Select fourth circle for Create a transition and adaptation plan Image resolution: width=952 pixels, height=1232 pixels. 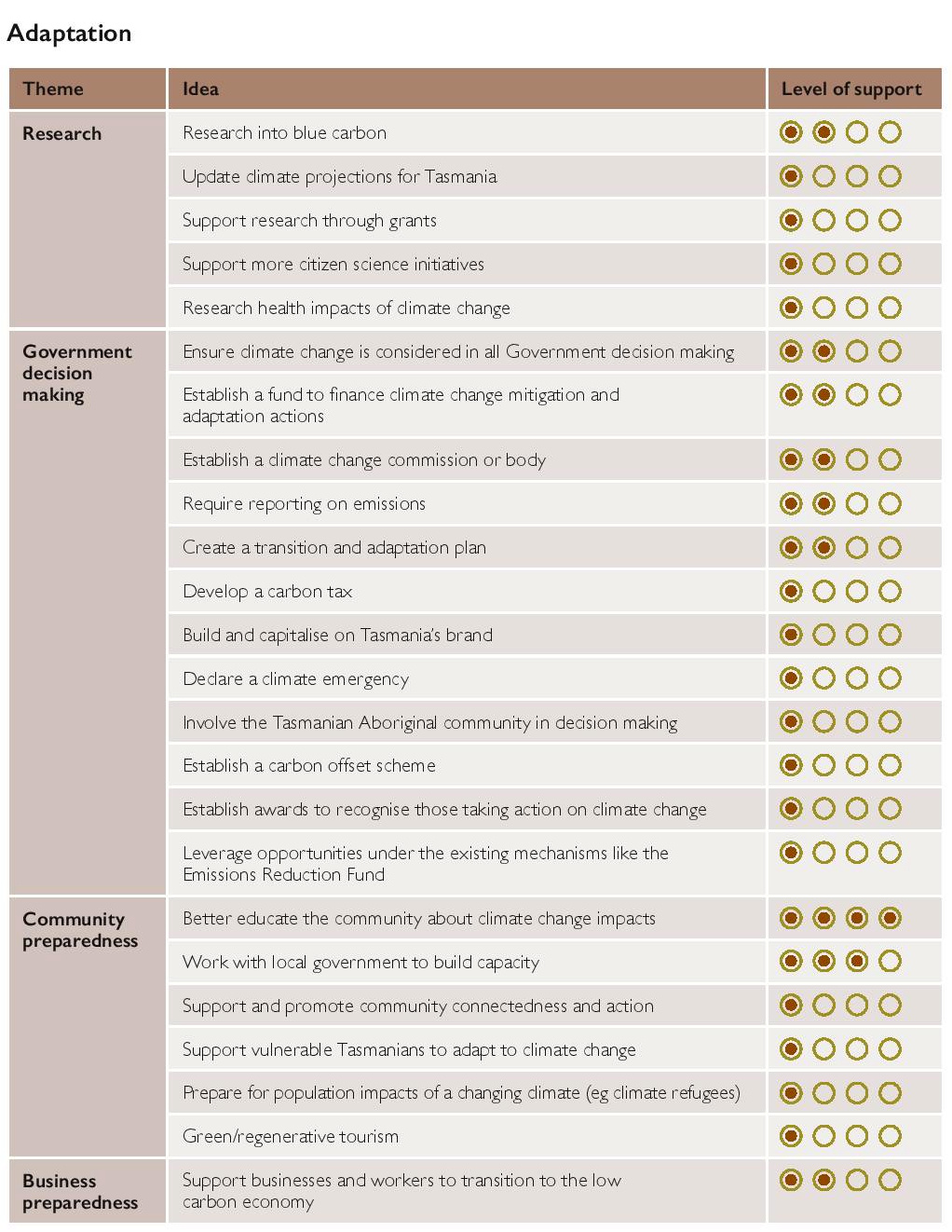click(x=891, y=547)
